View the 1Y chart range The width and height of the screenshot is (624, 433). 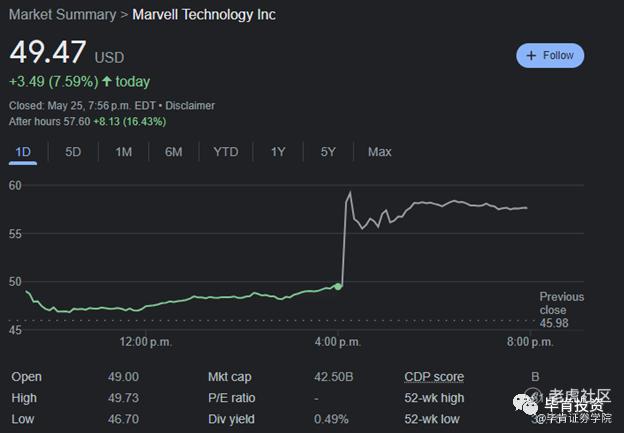pos(278,152)
